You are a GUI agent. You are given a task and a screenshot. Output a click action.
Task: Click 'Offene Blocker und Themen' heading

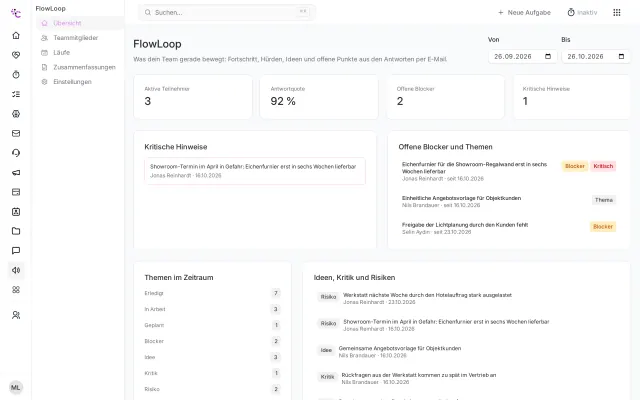click(x=445, y=147)
